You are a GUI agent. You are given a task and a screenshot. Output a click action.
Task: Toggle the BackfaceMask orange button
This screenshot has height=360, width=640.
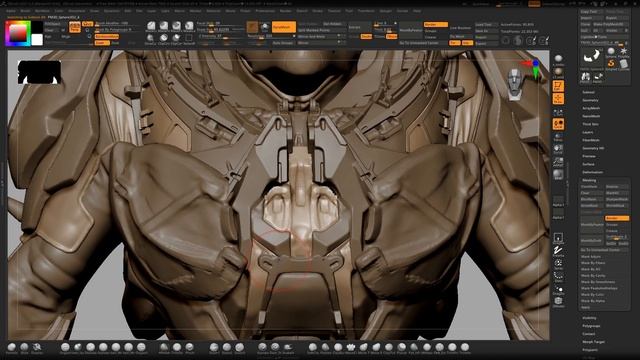pyautogui.click(x=107, y=36)
